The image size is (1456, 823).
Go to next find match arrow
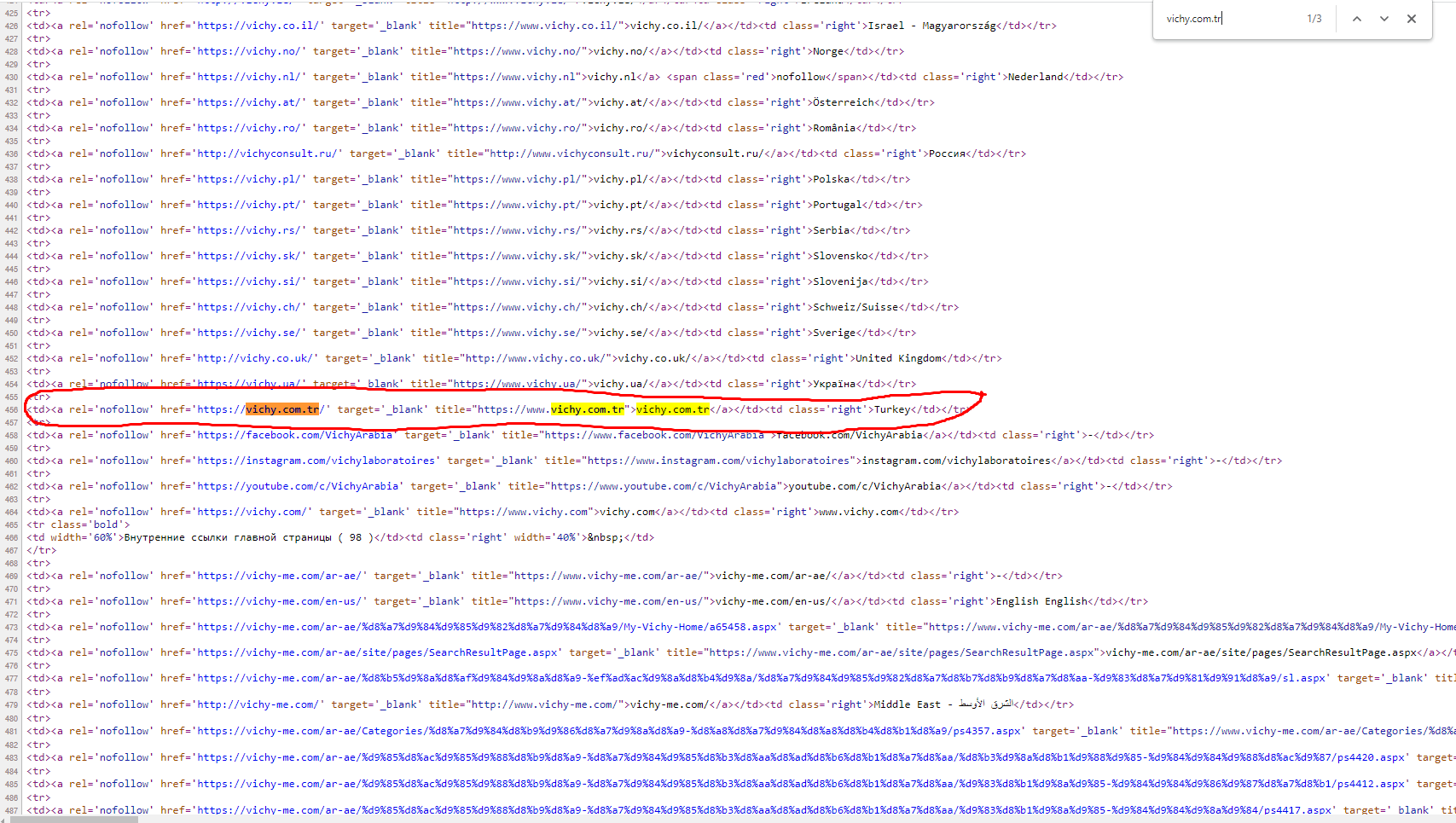[1383, 19]
